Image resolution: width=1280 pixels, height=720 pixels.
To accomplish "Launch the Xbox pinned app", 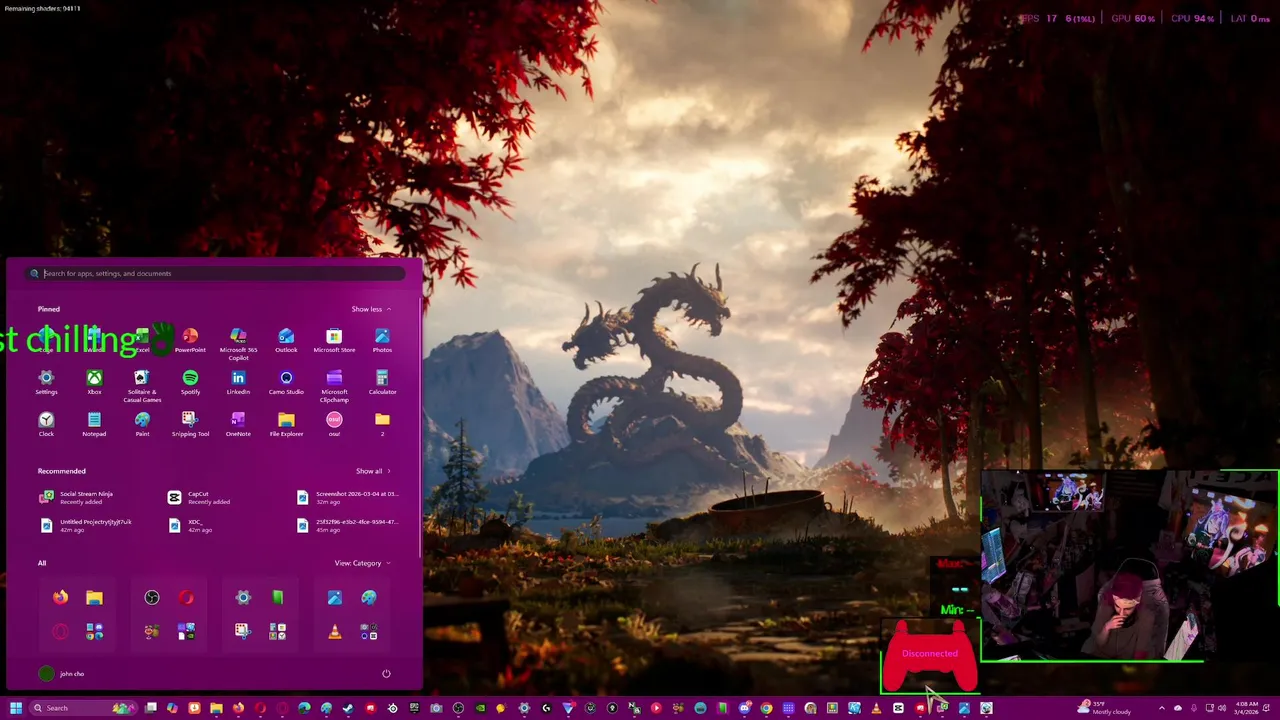I will pos(94,382).
